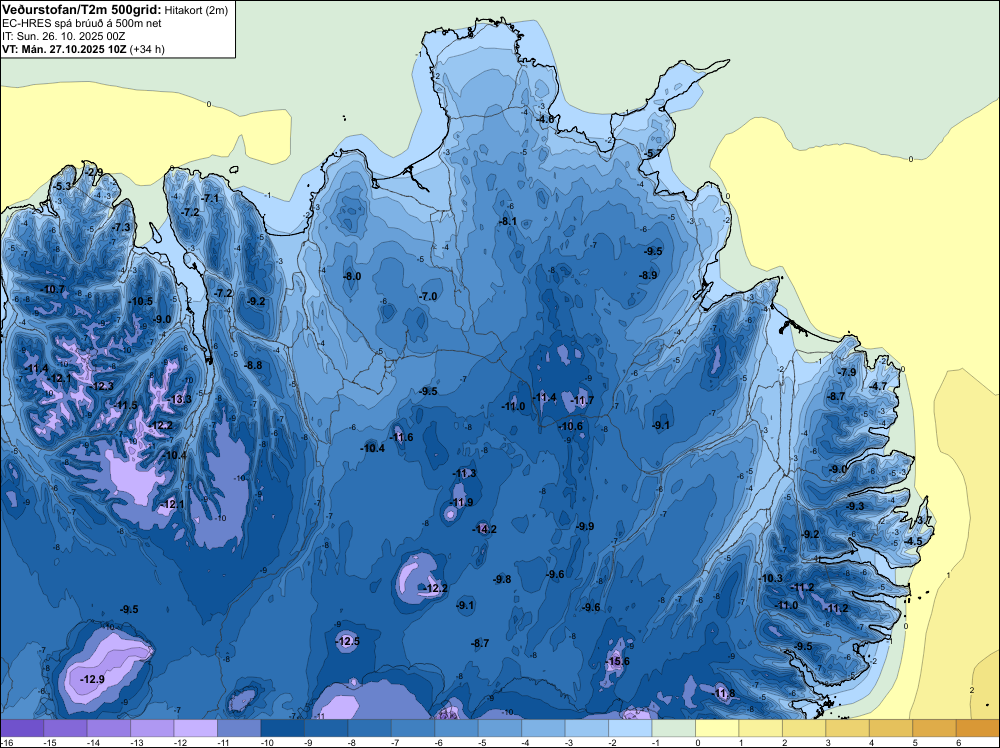This screenshot has height=748, width=1000.
Task: Click the legend swatch between -16 and -15
Action: (22, 728)
